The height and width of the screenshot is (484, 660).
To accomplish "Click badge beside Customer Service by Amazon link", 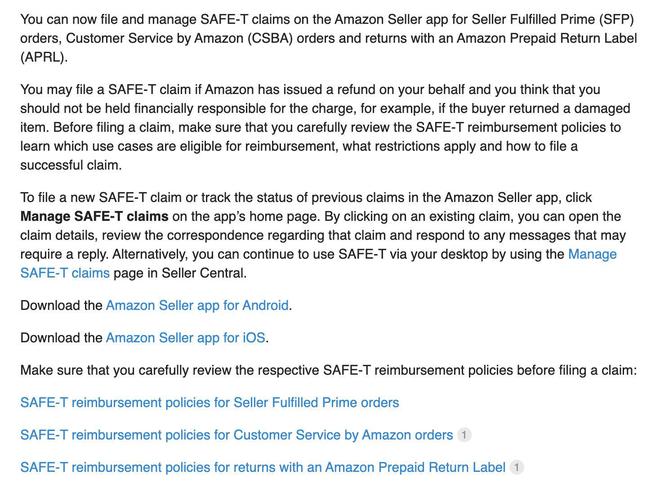I will click(464, 435).
